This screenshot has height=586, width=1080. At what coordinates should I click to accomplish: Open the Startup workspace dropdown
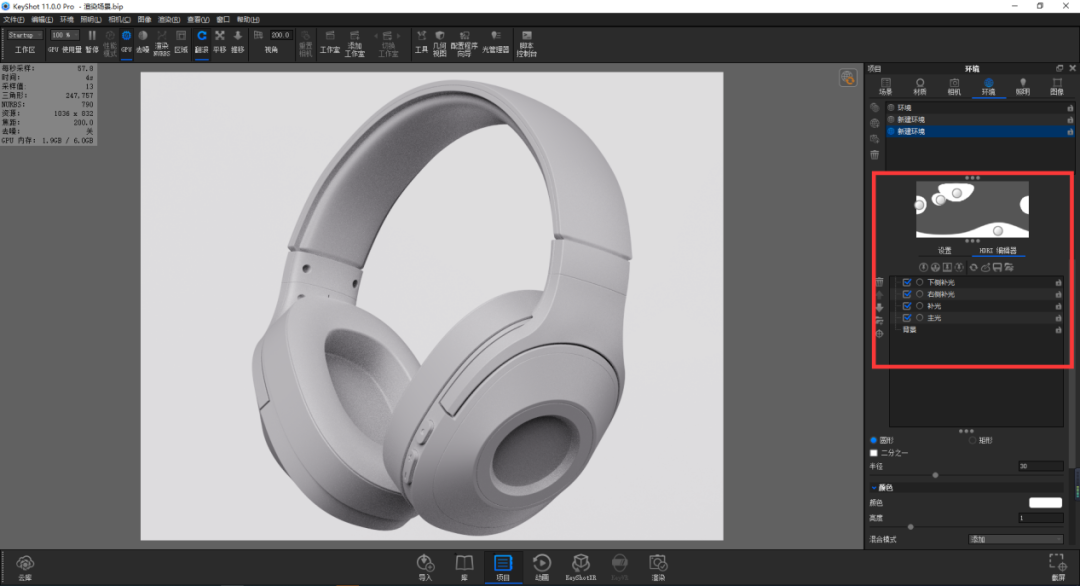[x=25, y=35]
